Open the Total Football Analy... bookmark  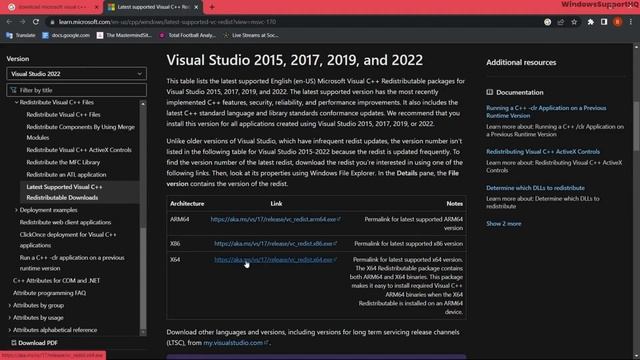pos(188,36)
